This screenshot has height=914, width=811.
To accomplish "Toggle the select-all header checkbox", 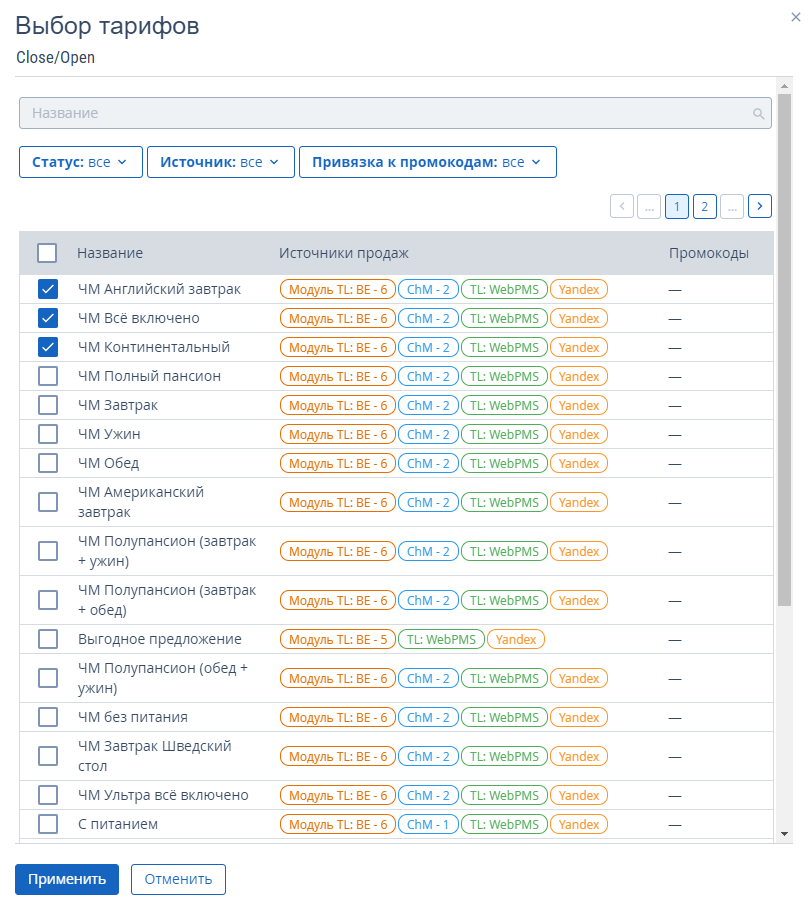I will click(48, 253).
